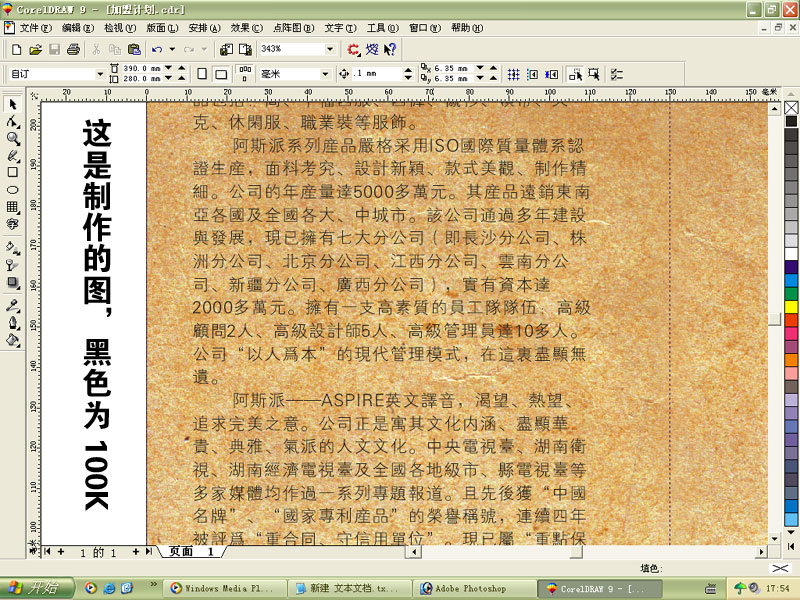Switch to Windows Media Player taskbar button

point(224,588)
